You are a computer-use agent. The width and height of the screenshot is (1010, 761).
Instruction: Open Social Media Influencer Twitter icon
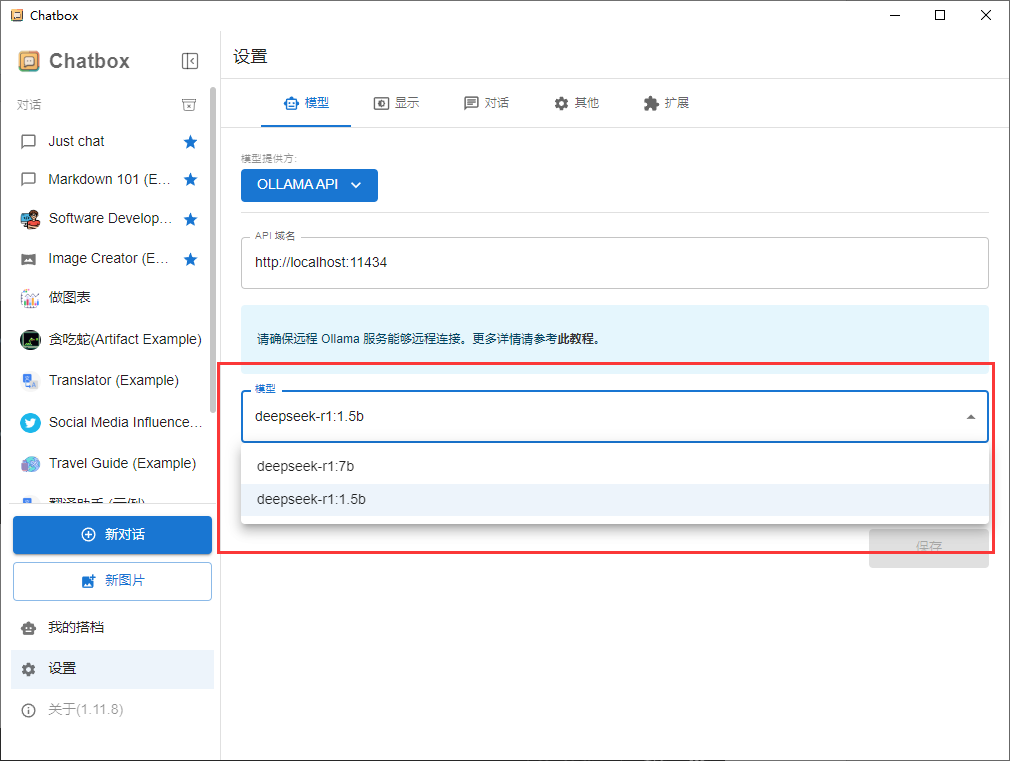coord(30,423)
